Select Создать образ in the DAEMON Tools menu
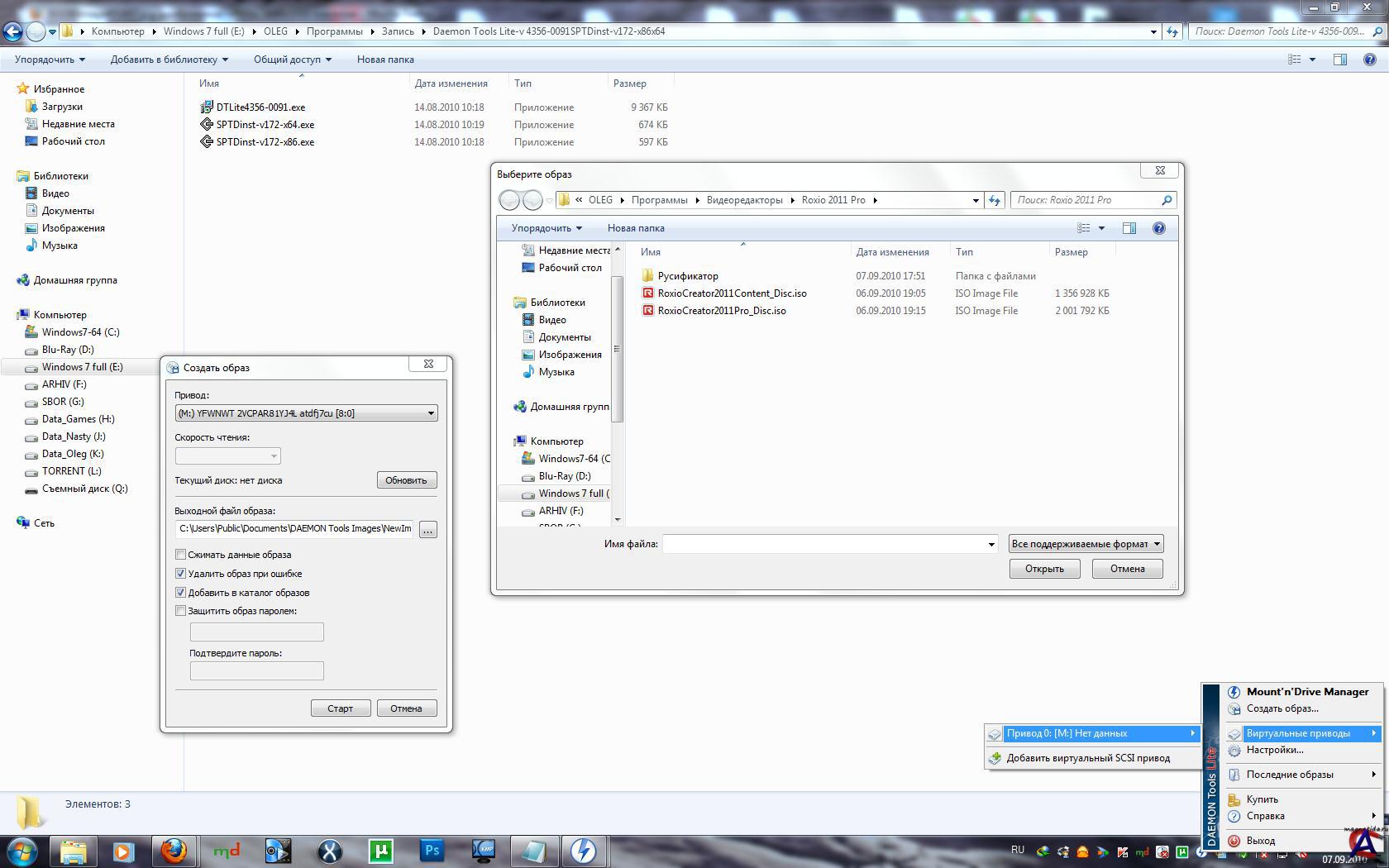 pos(1282,708)
